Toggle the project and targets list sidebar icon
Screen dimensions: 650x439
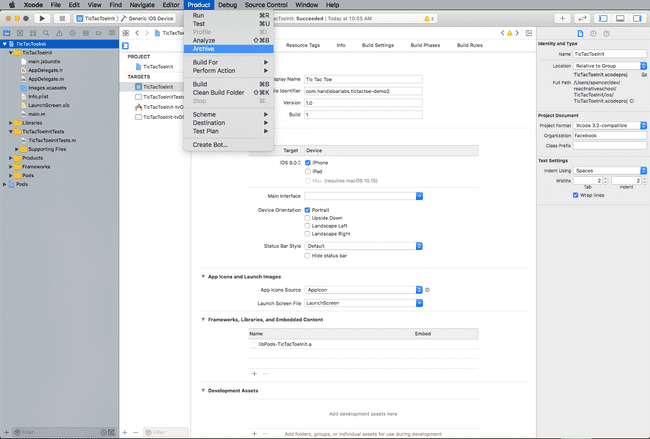[125, 46]
